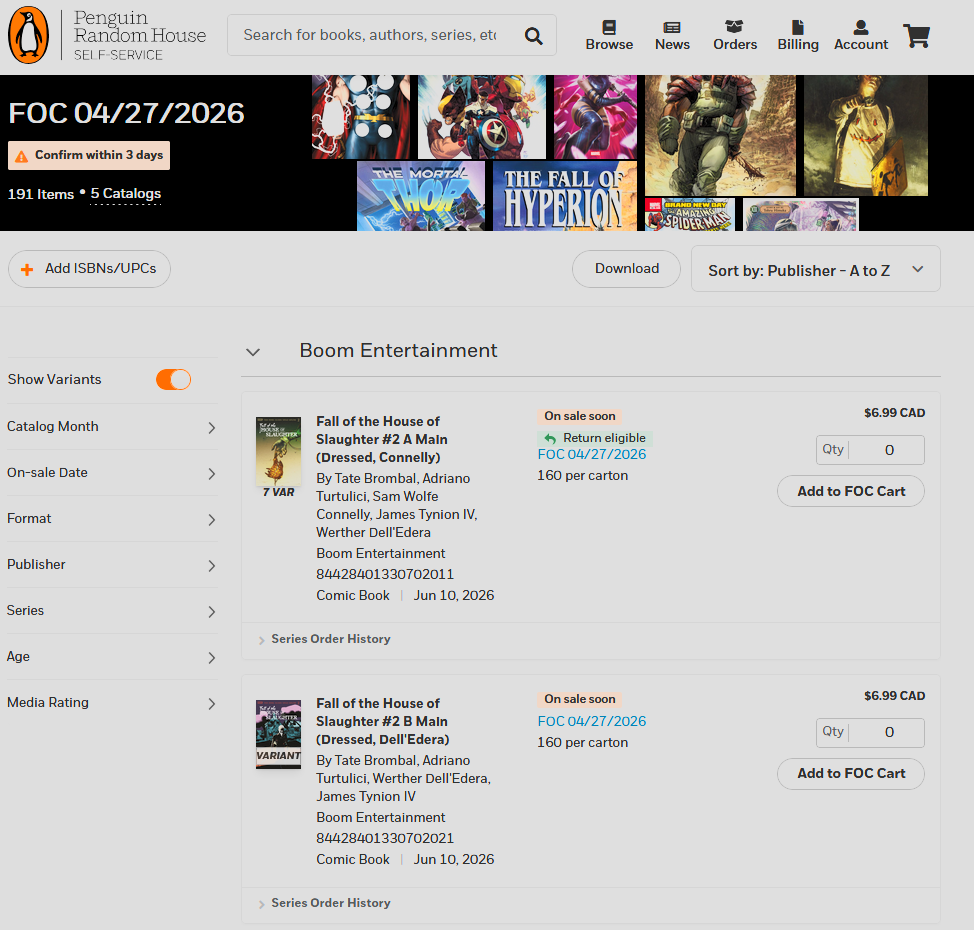Open the 5 Catalogs link

coord(125,194)
